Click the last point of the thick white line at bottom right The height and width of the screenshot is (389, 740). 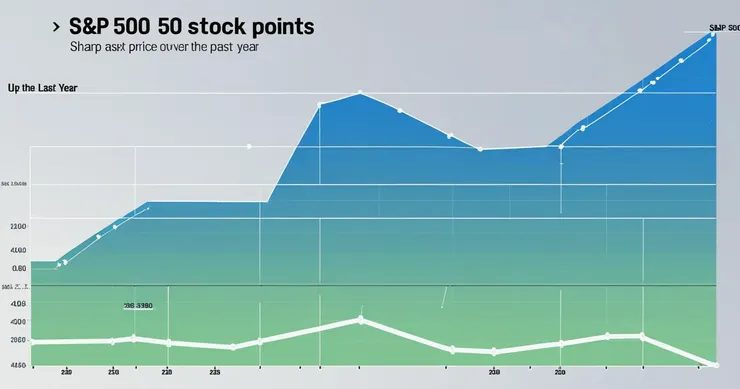[716, 365]
